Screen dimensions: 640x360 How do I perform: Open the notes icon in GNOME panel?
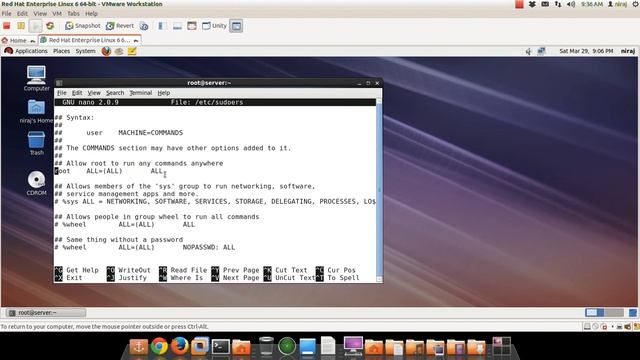tap(132, 51)
